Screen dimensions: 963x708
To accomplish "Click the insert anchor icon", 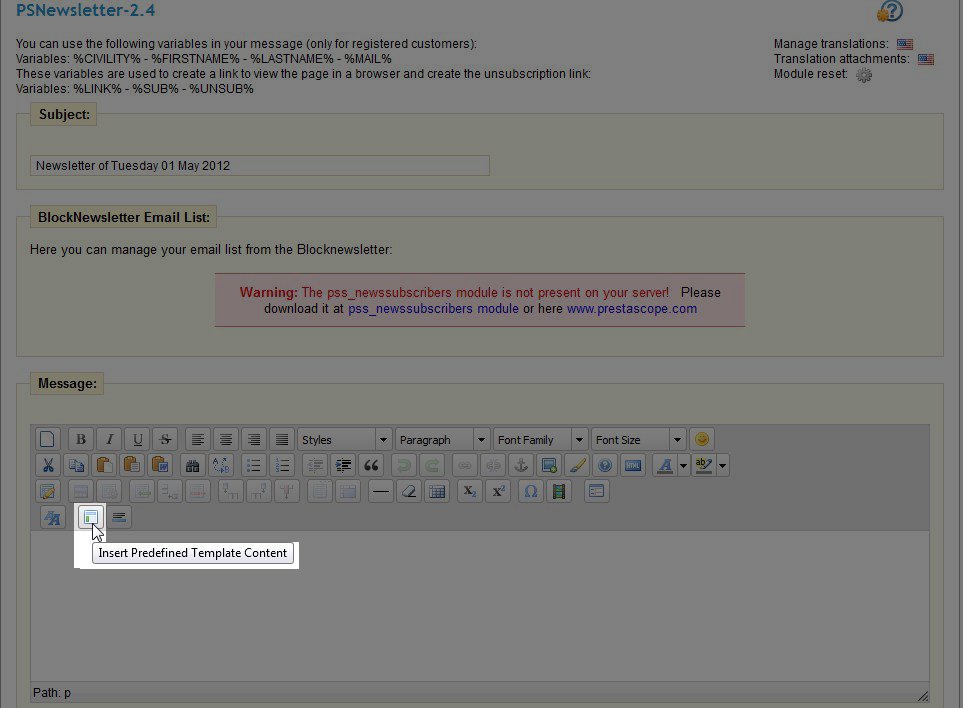I will [x=519, y=465].
